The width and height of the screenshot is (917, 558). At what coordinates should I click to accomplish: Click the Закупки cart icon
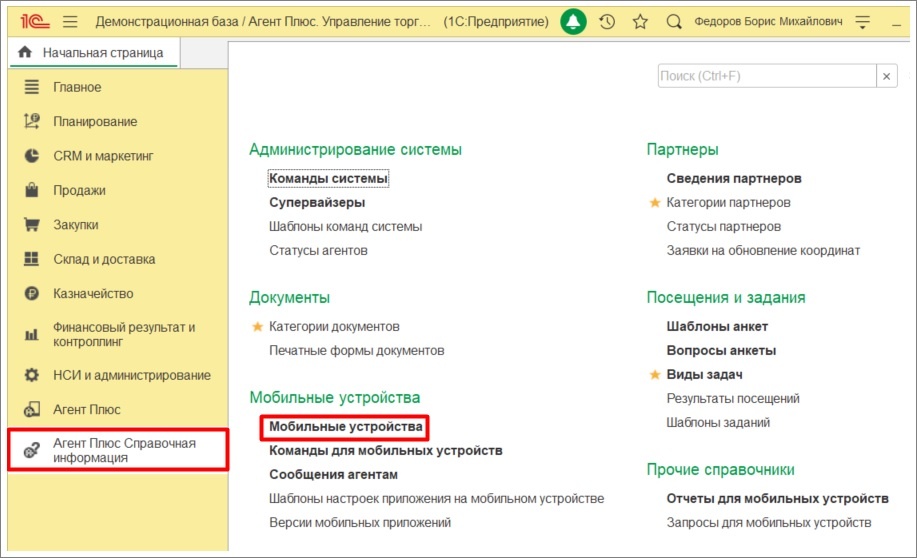pos(32,225)
